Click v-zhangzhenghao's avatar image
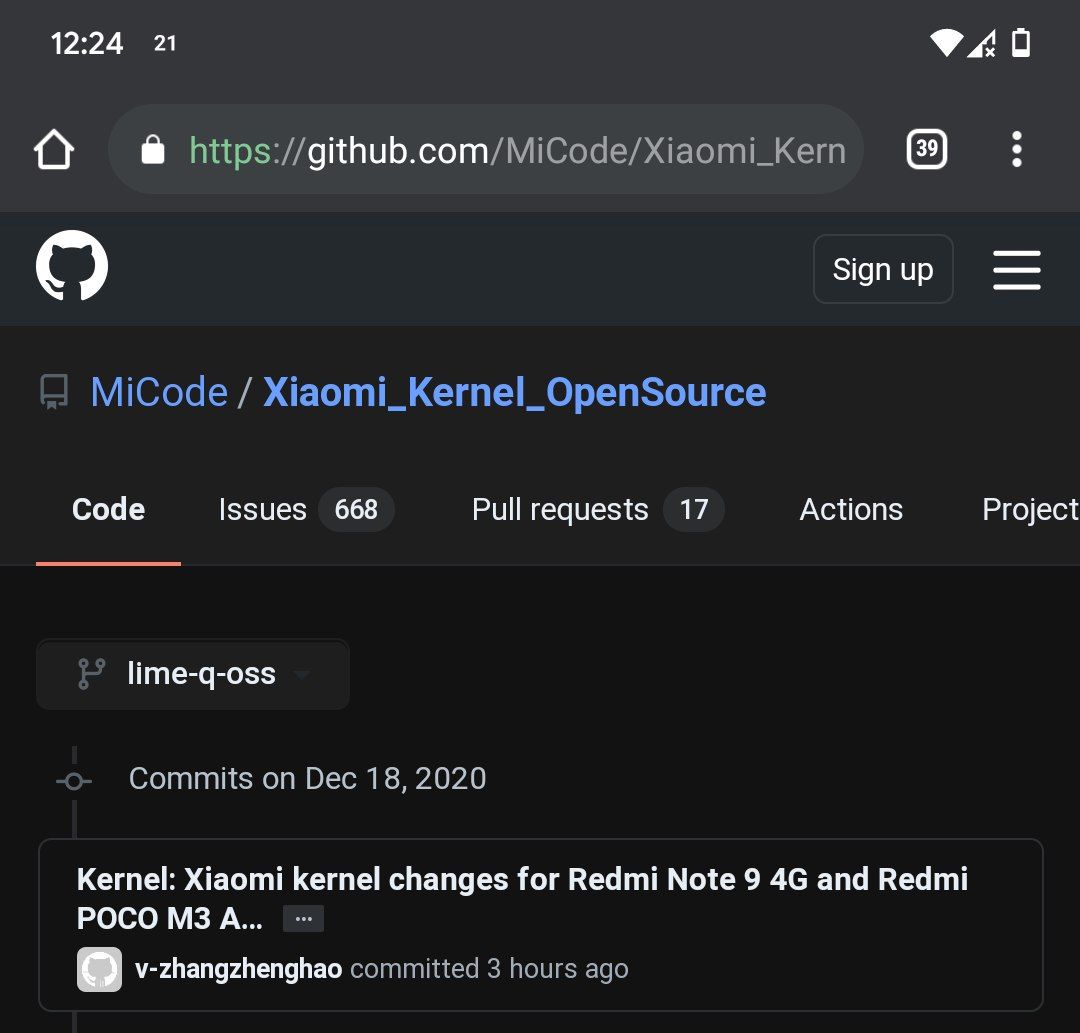The image size is (1080, 1033). [x=100, y=969]
